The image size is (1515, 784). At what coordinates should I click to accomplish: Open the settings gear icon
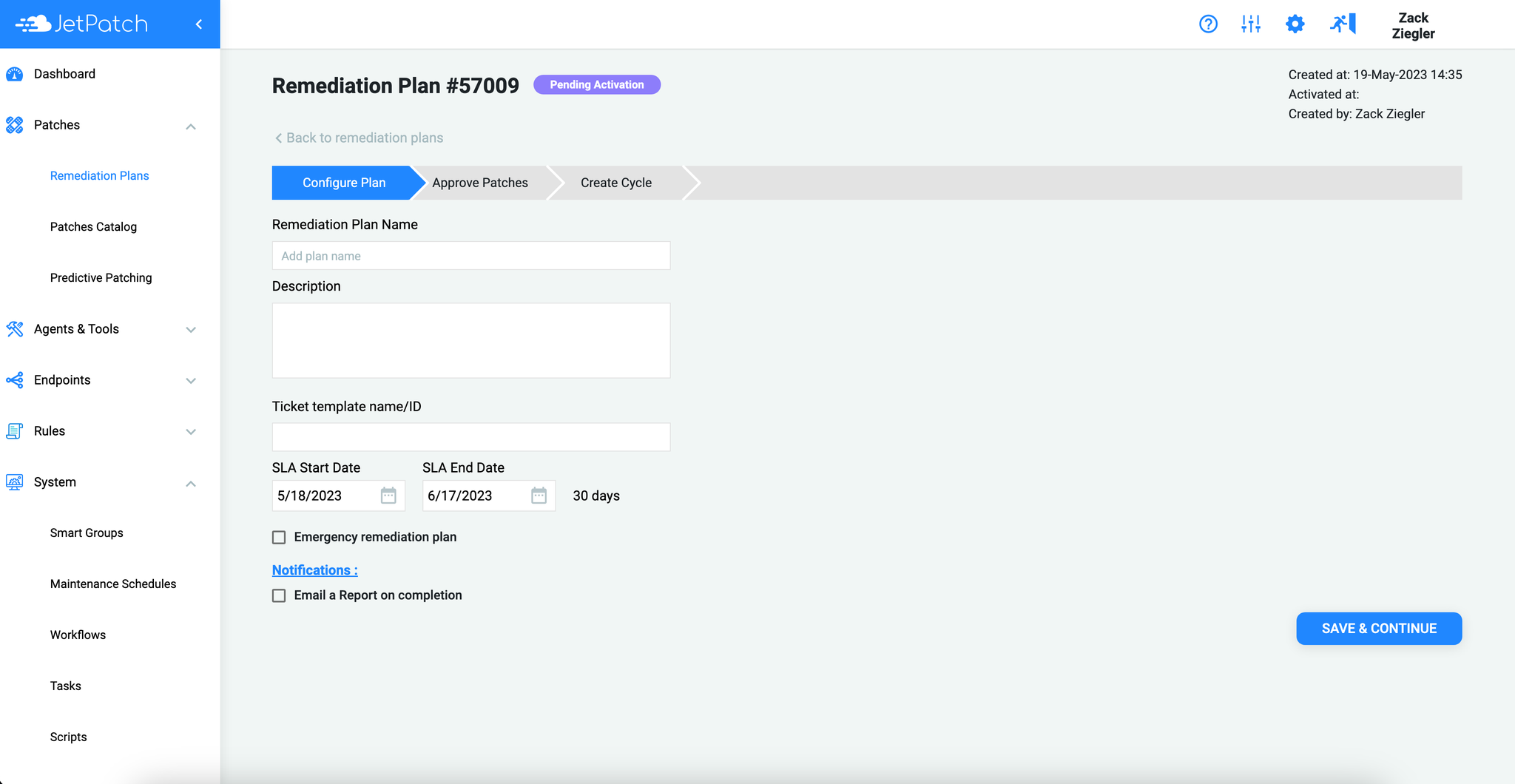click(1295, 24)
